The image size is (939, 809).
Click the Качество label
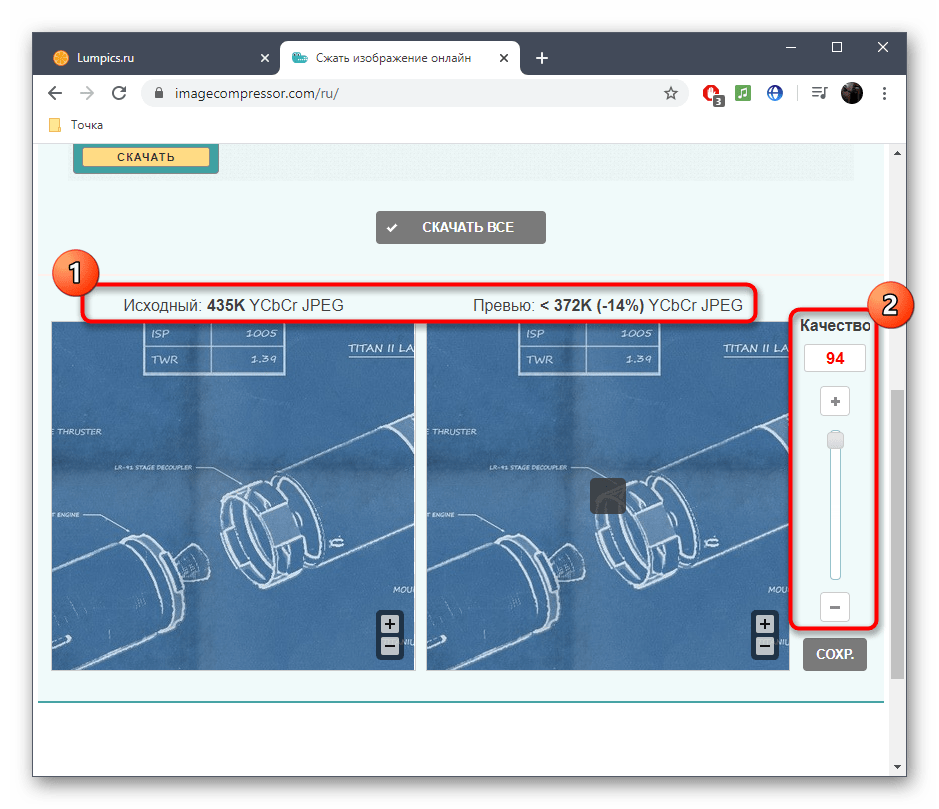tap(835, 325)
